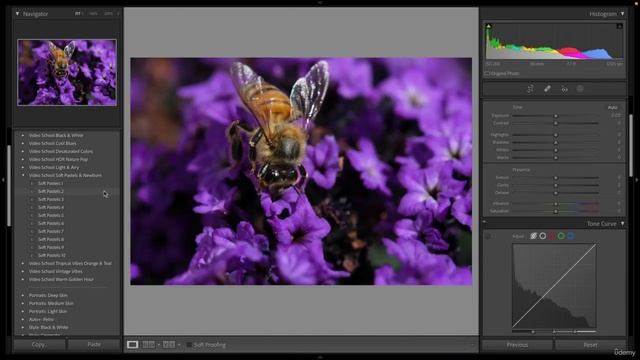
Task: Click the Navigator bee thumbnail preview
Action: [67, 73]
